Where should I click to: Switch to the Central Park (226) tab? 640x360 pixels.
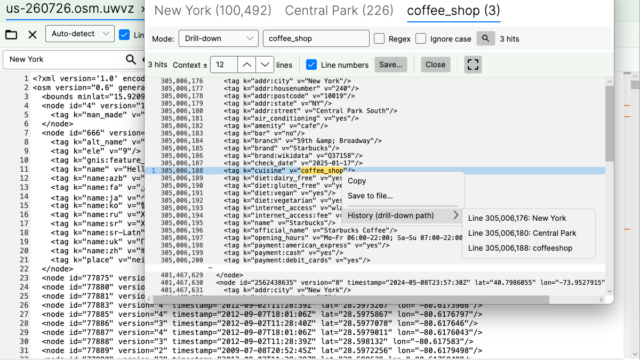click(339, 10)
